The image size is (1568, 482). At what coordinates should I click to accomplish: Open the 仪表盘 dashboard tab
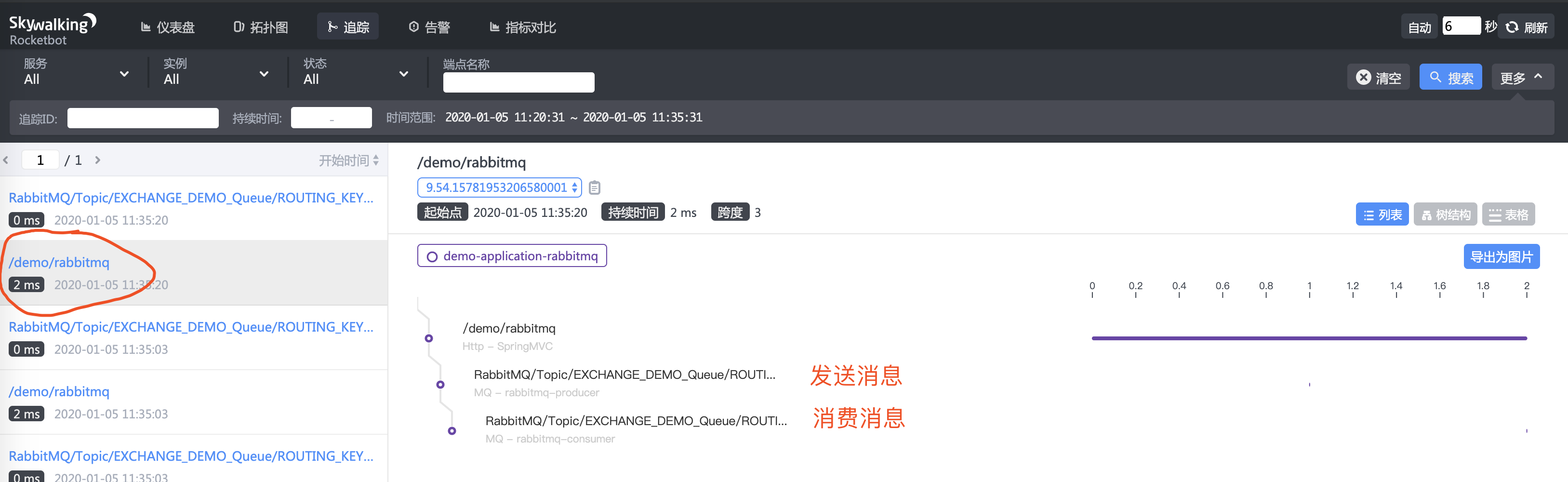(x=167, y=27)
